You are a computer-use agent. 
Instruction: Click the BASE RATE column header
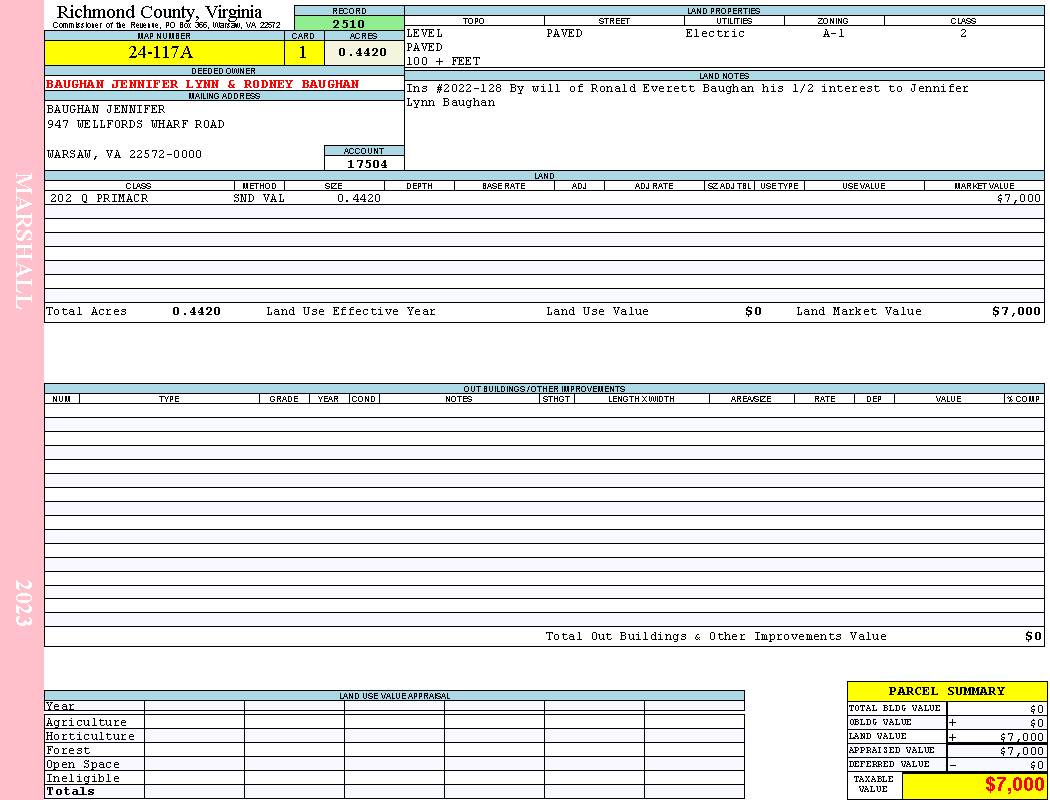pyautogui.click(x=504, y=186)
